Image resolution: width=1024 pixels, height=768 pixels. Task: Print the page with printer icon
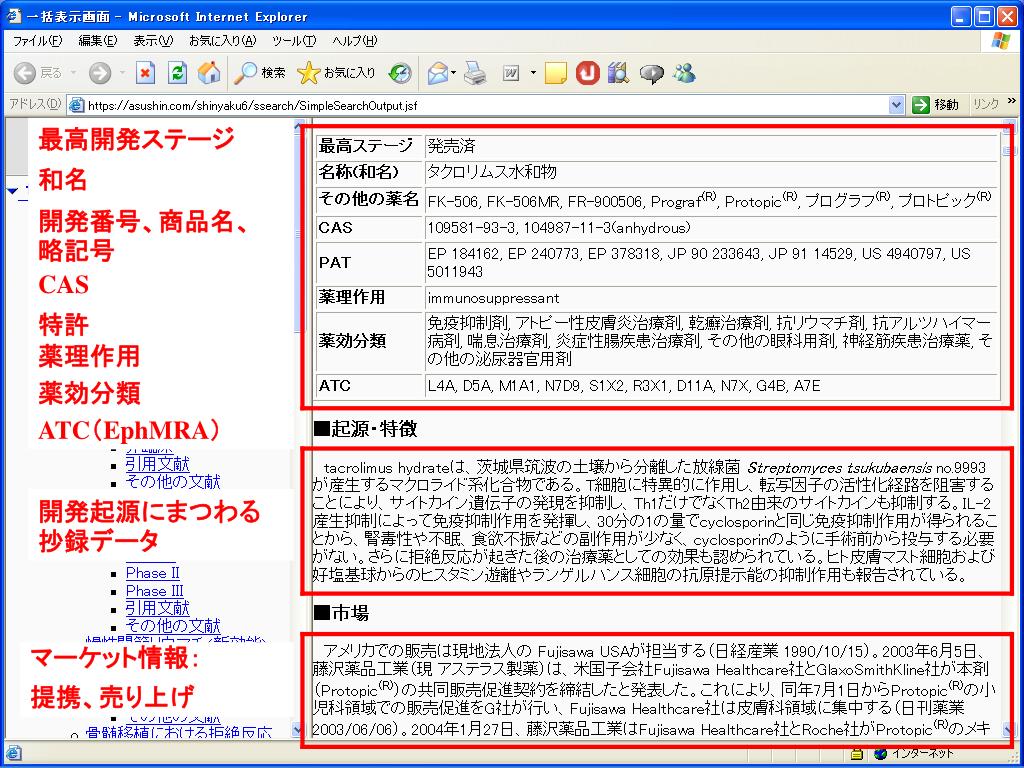pyautogui.click(x=475, y=73)
